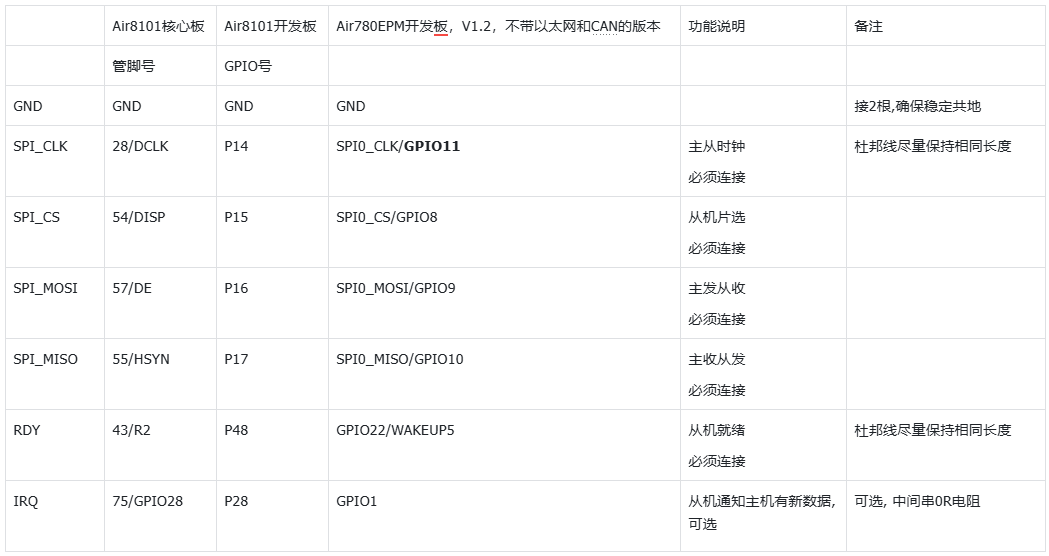The image size is (1049, 556).
Task: Click the P17 cell
Action: tap(272, 373)
